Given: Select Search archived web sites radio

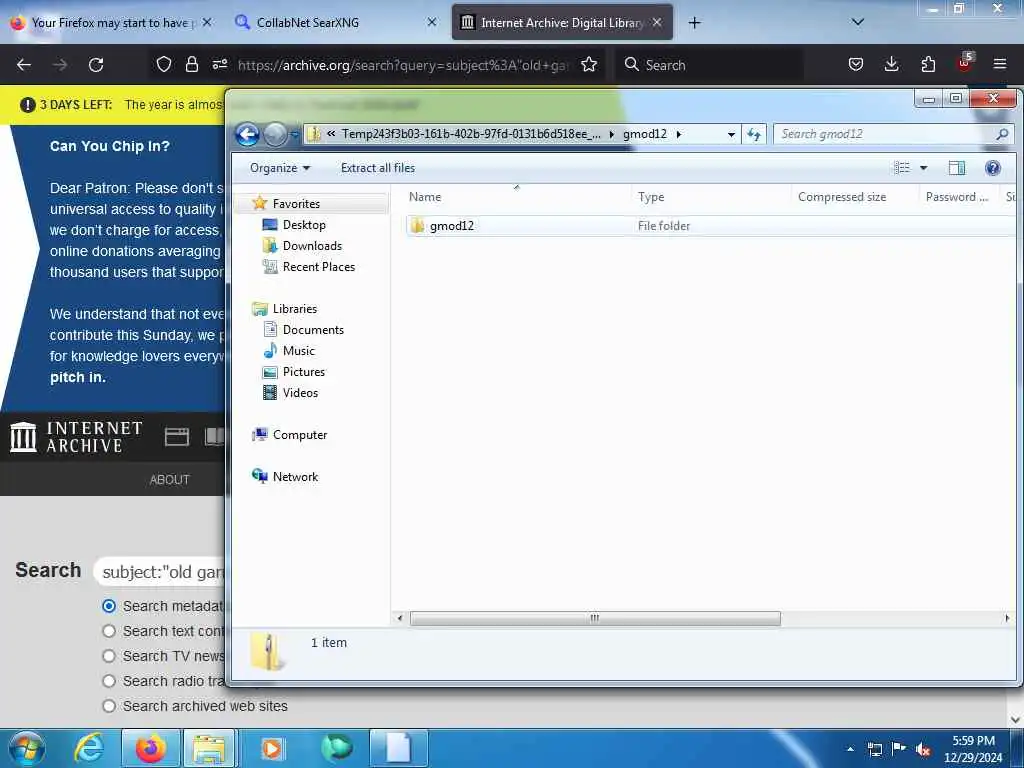Looking at the screenshot, I should pos(109,706).
